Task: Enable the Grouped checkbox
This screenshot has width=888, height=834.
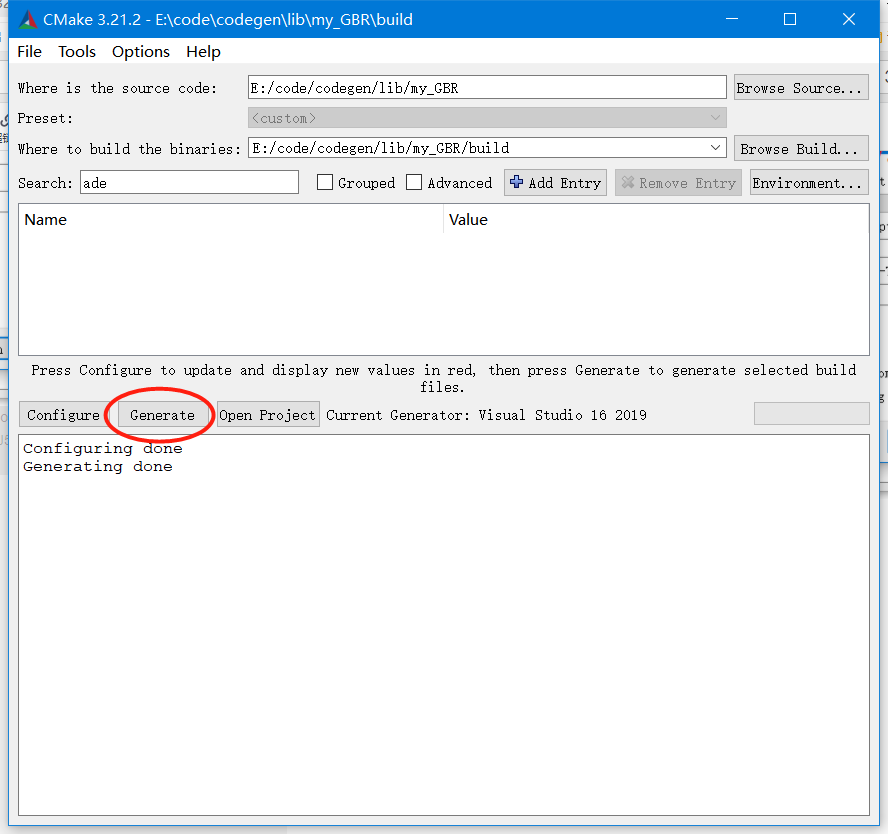Action: point(324,182)
